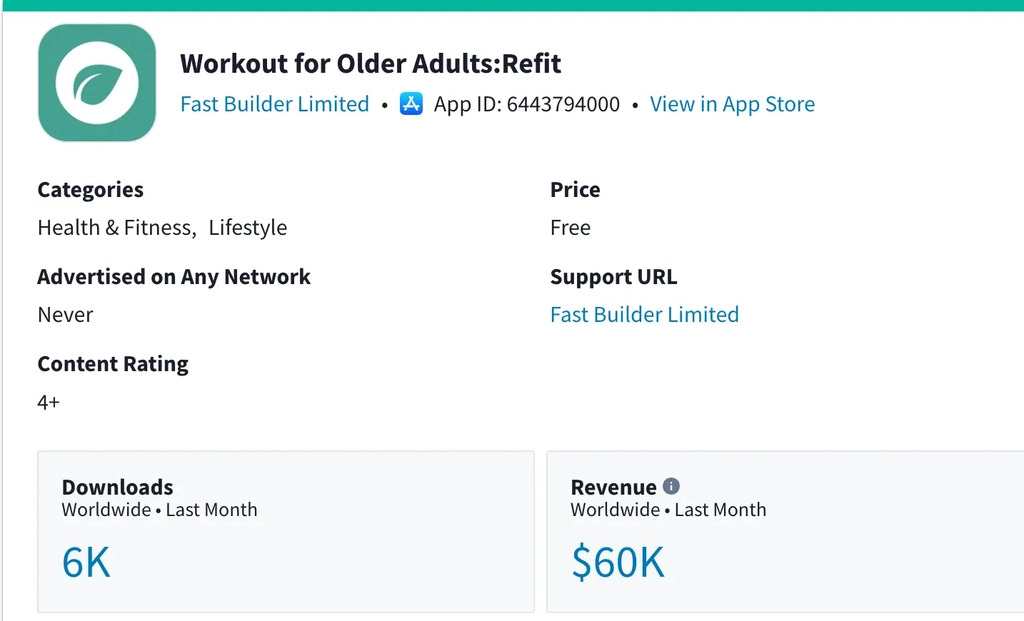Screen dimensions: 1024x621
Task: Click the Price heading
Action: tap(575, 190)
